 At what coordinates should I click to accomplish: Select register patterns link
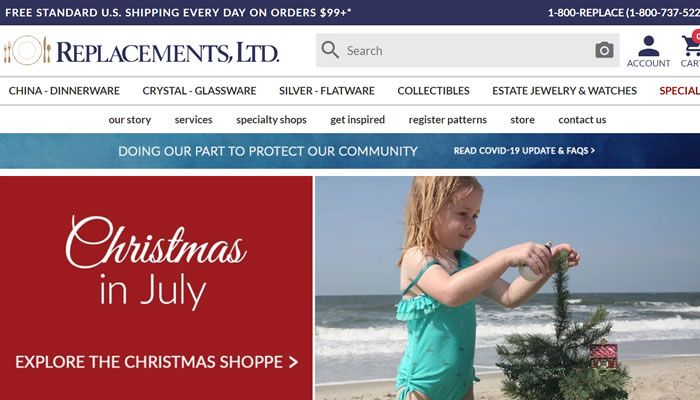[x=448, y=120]
